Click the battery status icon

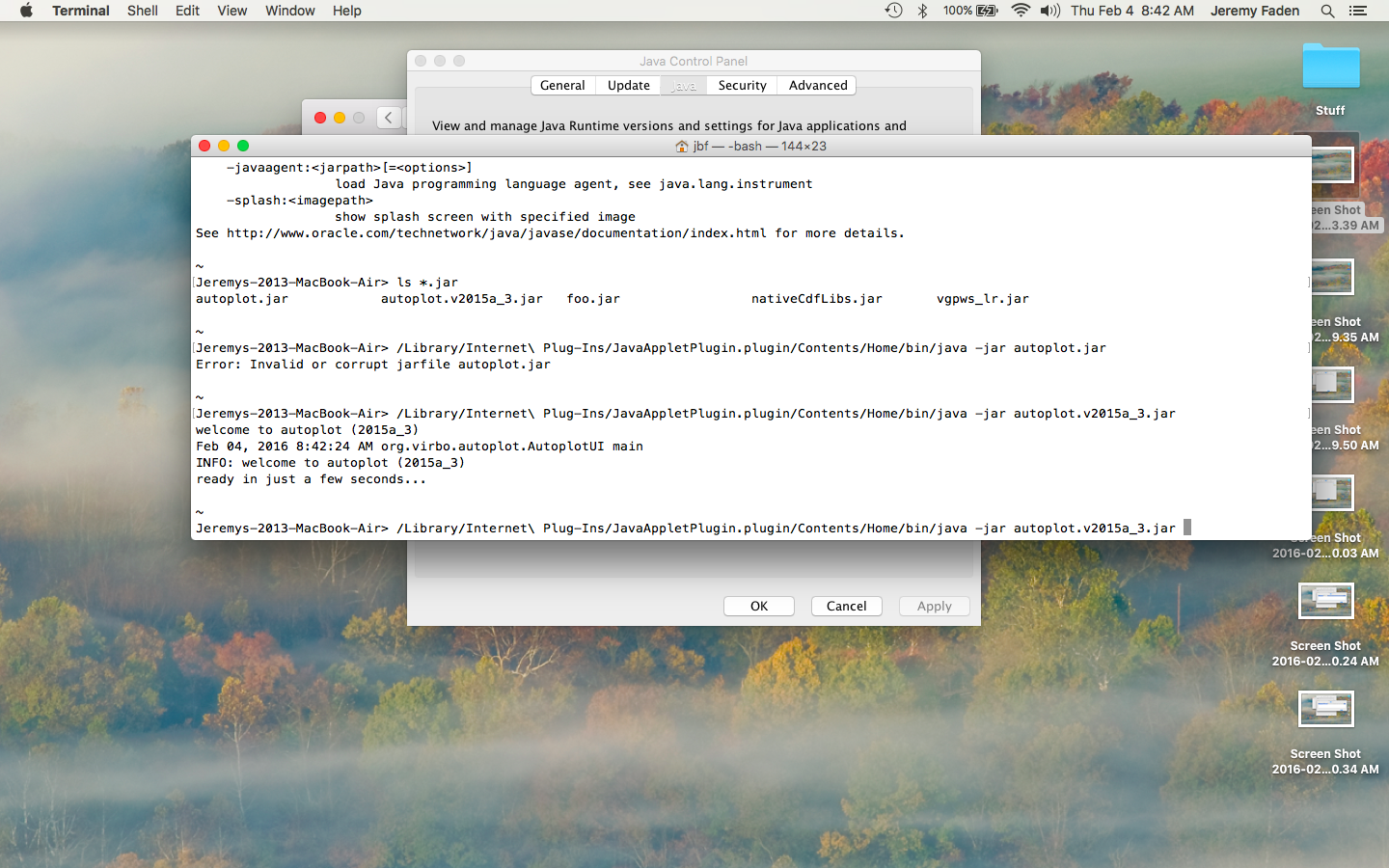970,11
